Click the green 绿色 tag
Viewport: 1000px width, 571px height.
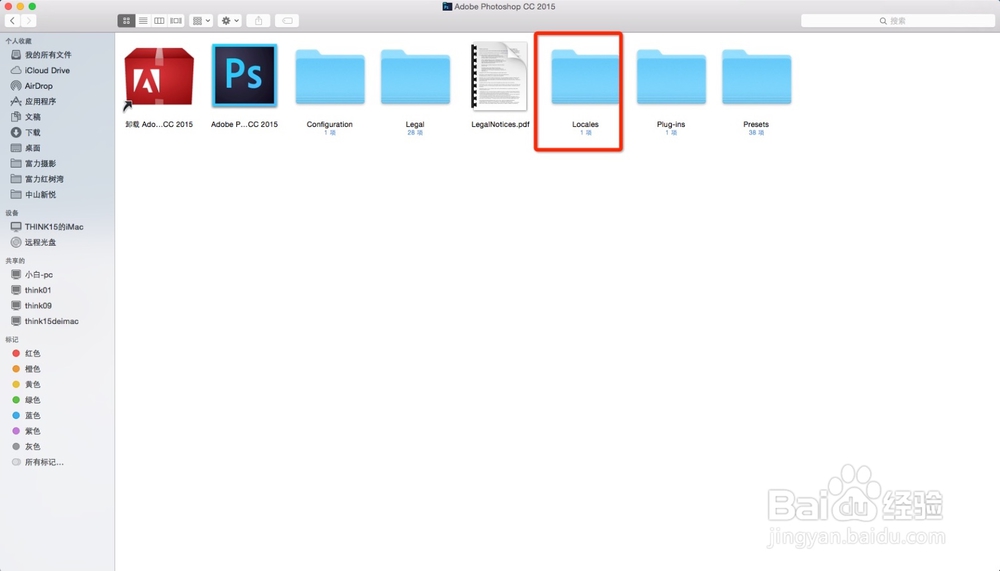click(32, 400)
